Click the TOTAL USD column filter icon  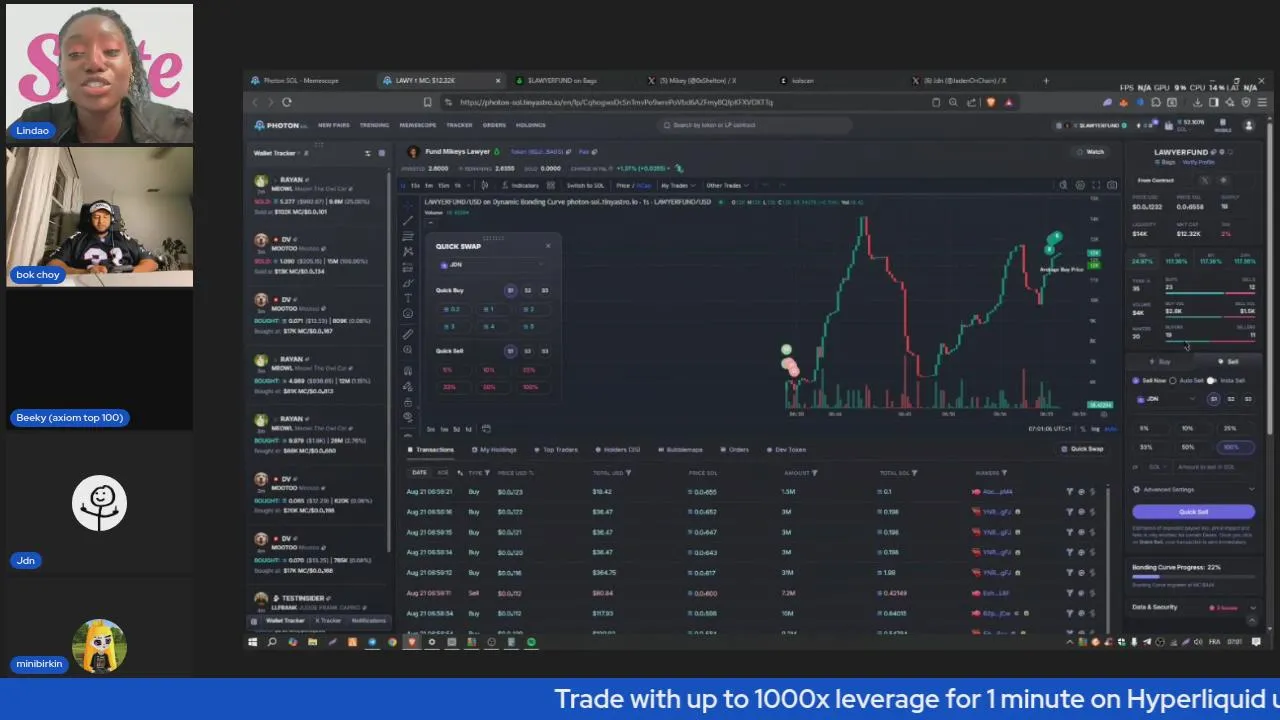(x=629, y=473)
